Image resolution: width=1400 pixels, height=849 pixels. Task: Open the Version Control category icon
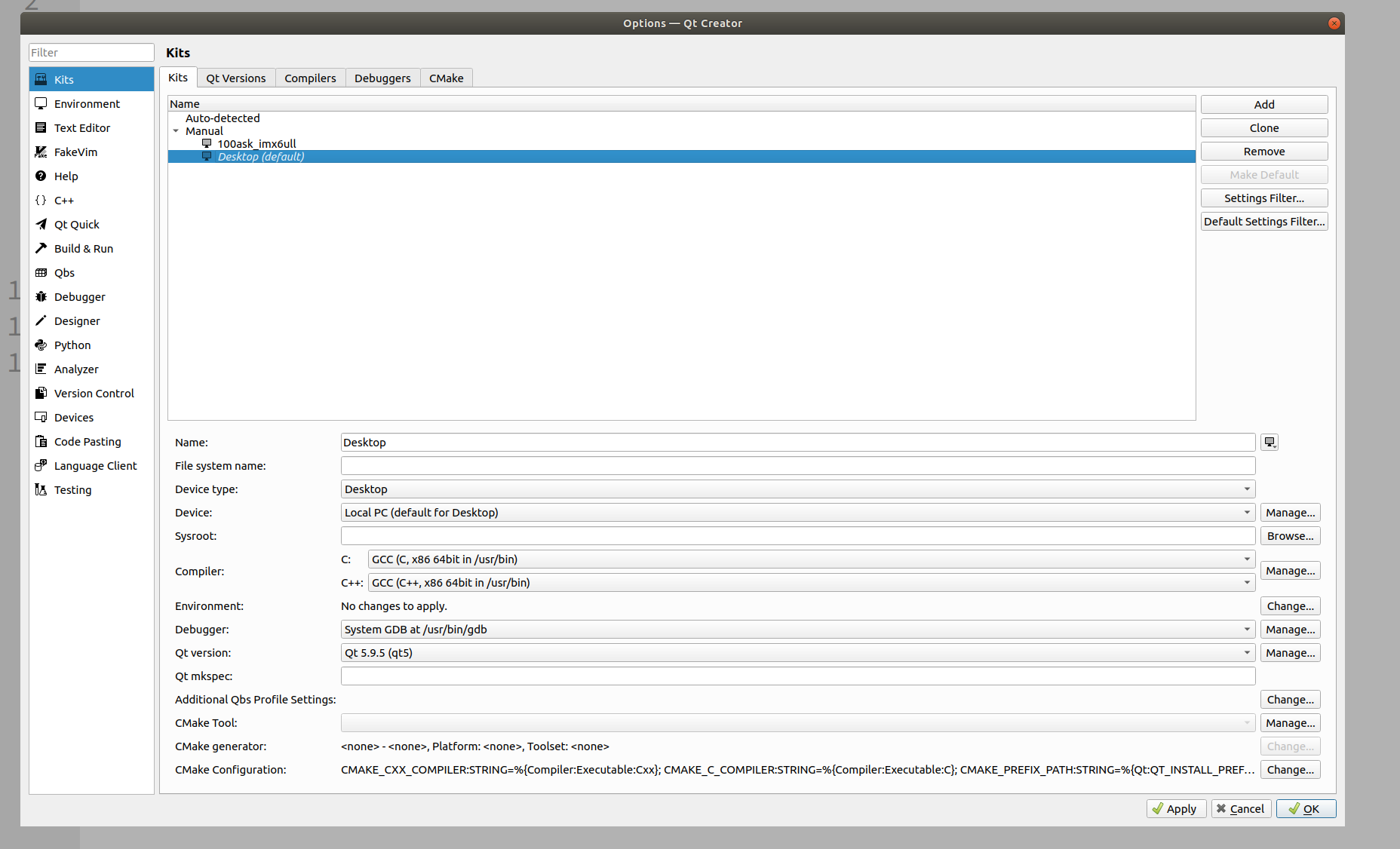tap(41, 393)
